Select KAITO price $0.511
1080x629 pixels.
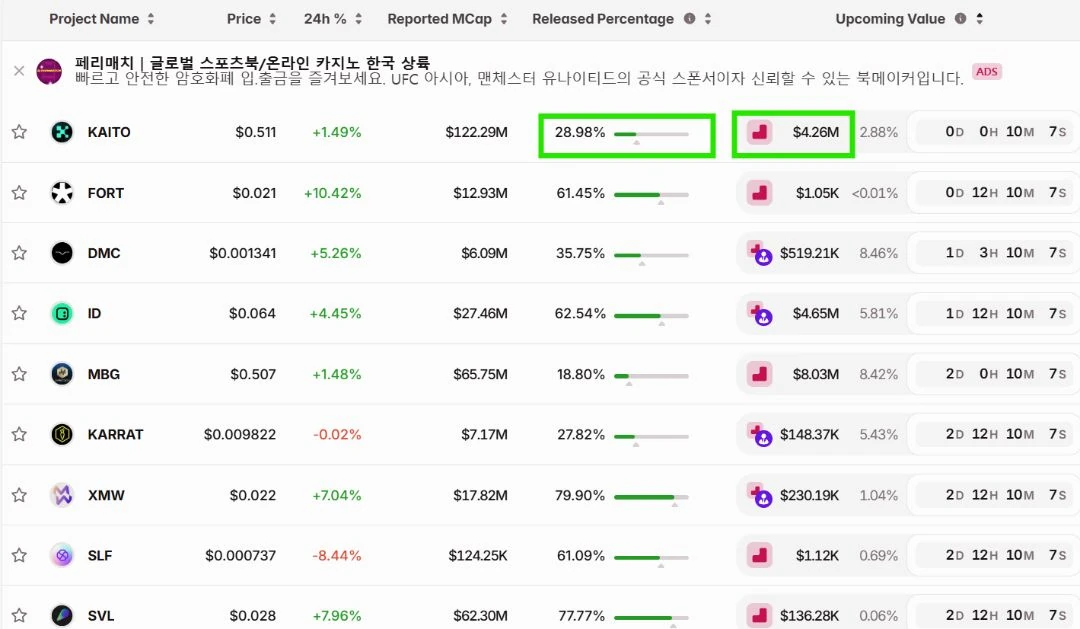256,132
